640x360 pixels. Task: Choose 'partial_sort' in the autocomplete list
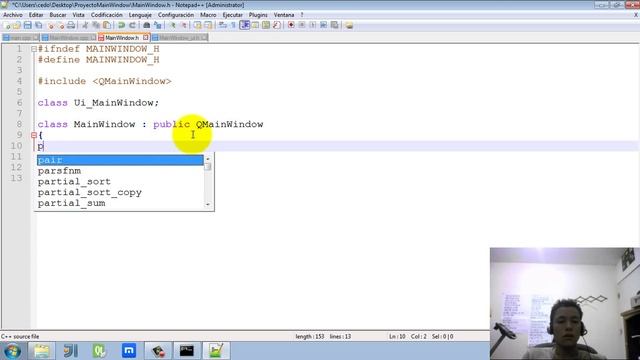(x=120, y=182)
